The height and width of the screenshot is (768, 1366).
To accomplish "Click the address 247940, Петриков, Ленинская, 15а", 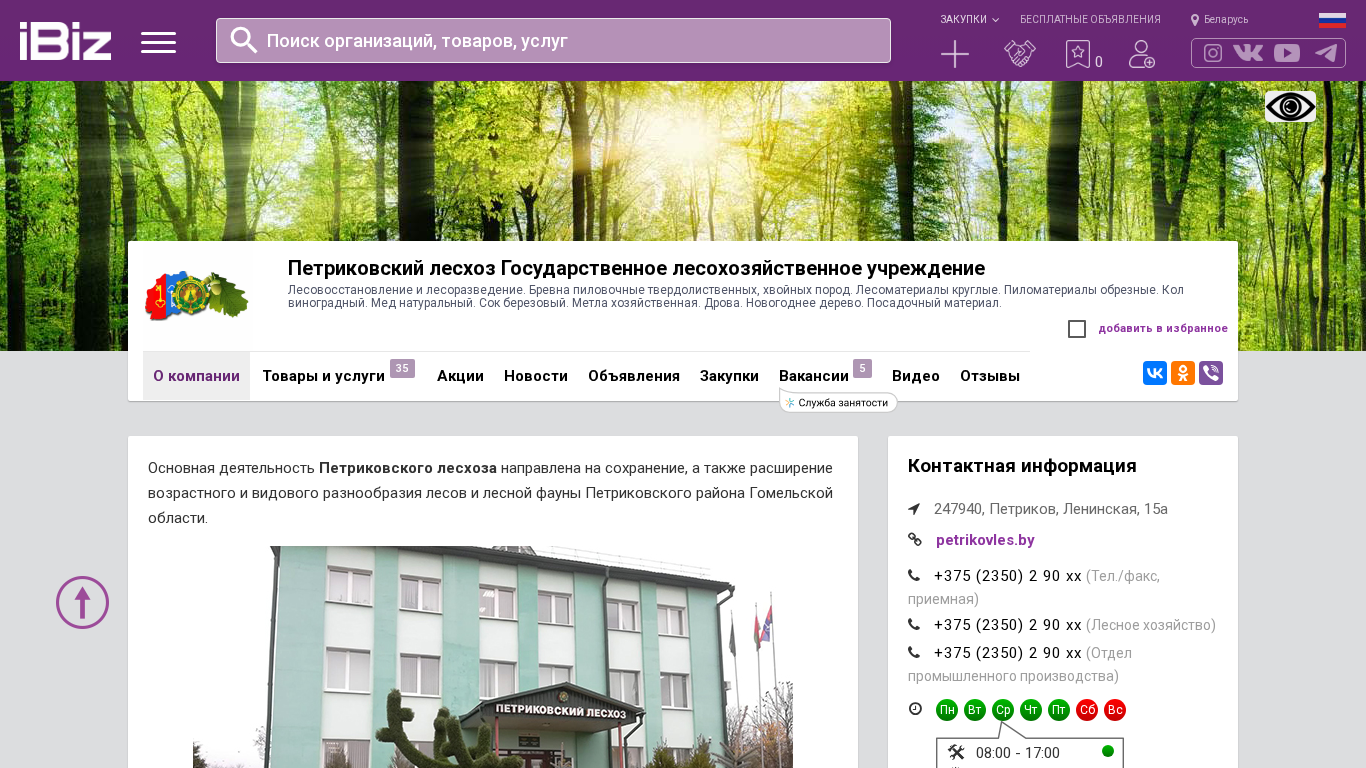I will pos(1051,509).
